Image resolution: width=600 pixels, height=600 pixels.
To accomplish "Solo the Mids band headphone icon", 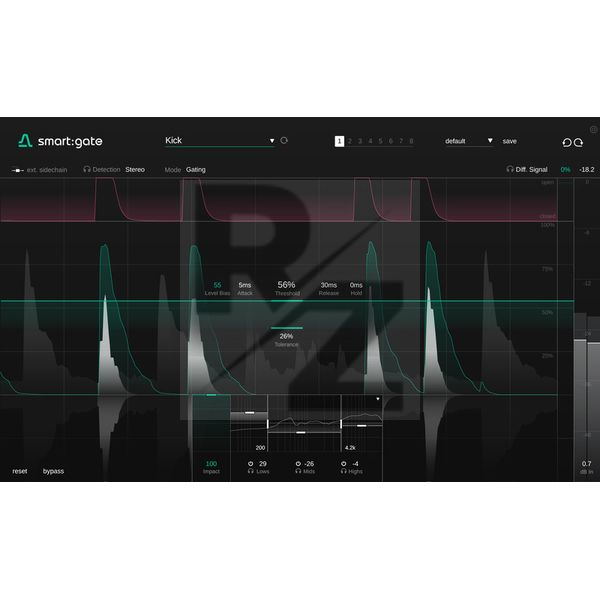I will 298,471.
